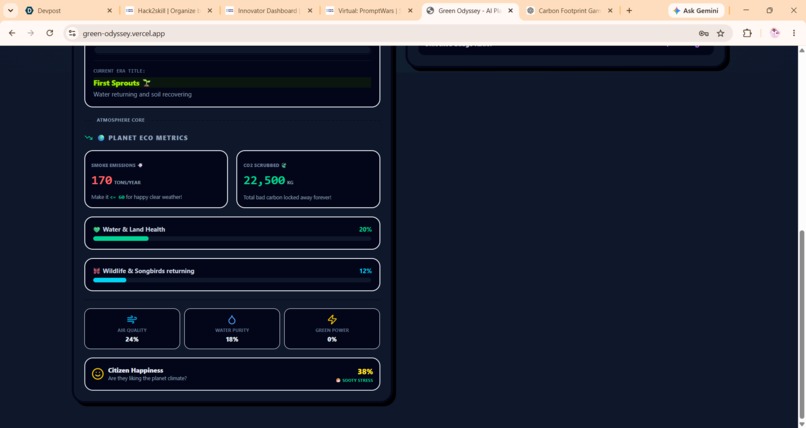Click the browser forward arrow
The width and height of the screenshot is (806, 428).
tap(30, 33)
